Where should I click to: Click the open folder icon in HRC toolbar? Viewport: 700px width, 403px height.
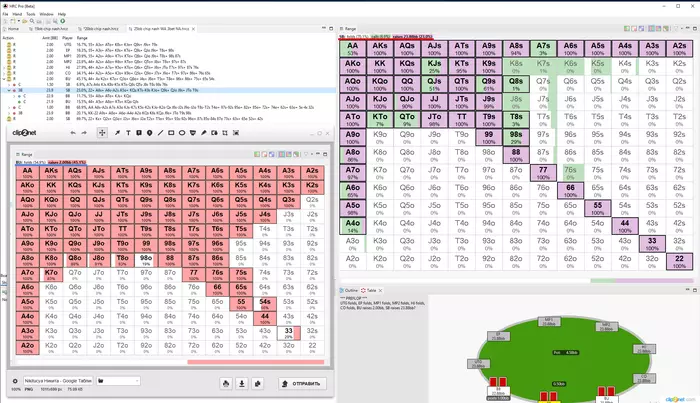pyautogui.click(x=25, y=21)
